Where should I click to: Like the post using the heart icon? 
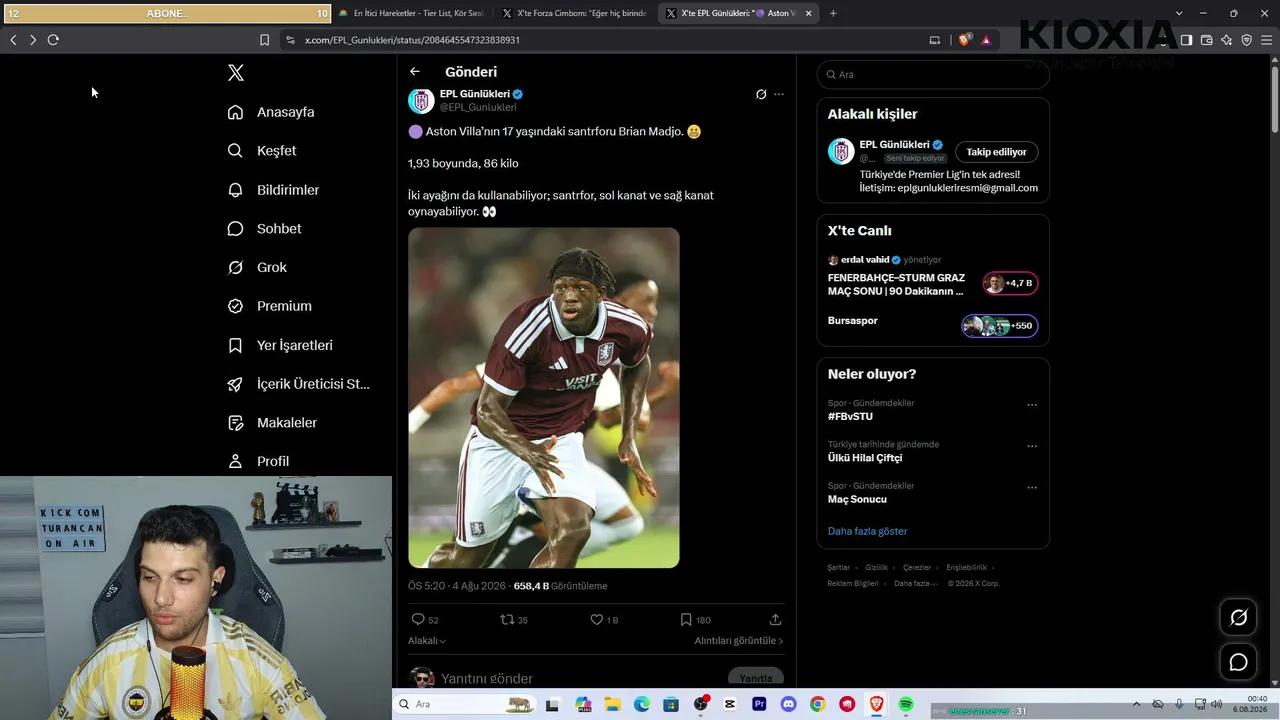click(597, 620)
